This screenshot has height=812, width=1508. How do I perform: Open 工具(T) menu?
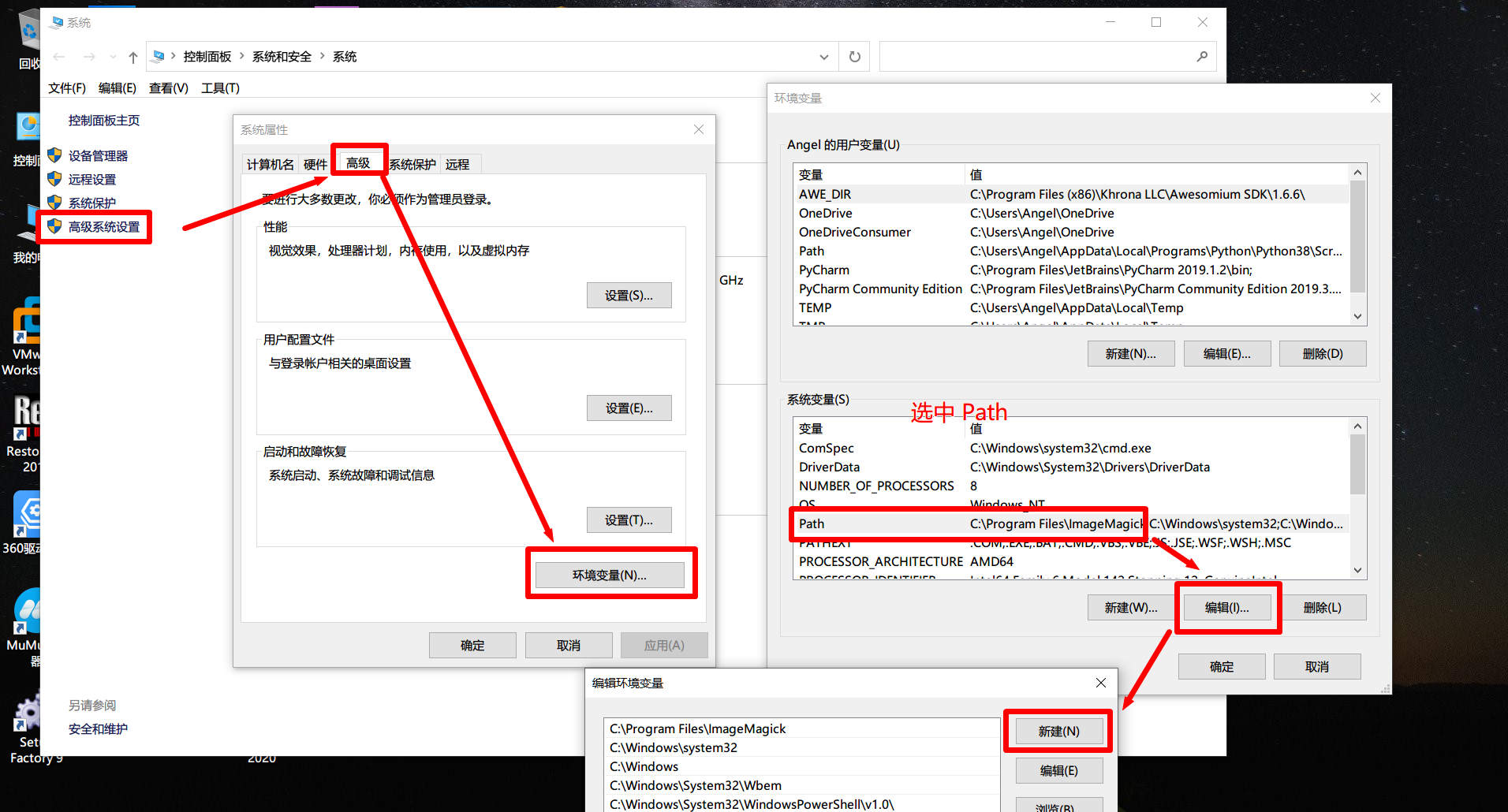(x=220, y=88)
